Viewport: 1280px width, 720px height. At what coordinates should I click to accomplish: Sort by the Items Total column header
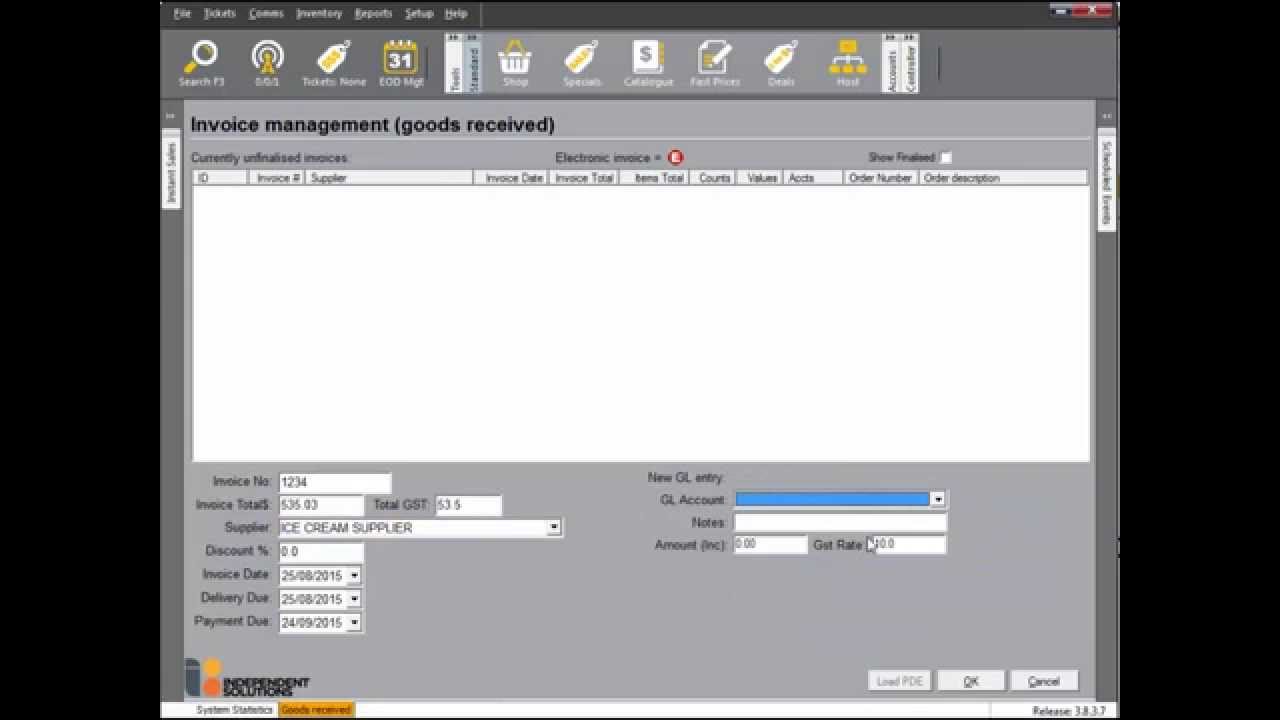pyautogui.click(x=654, y=178)
